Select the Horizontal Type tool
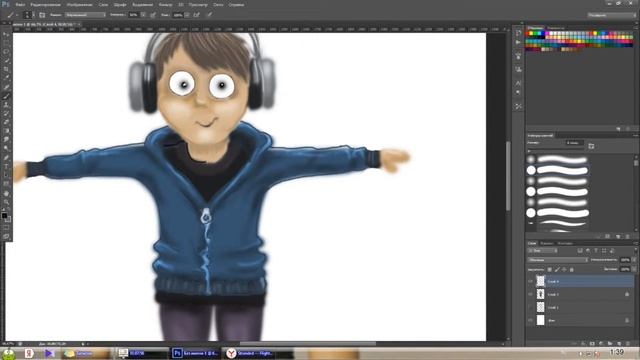Screen dimensions: 640x360 click(6, 166)
